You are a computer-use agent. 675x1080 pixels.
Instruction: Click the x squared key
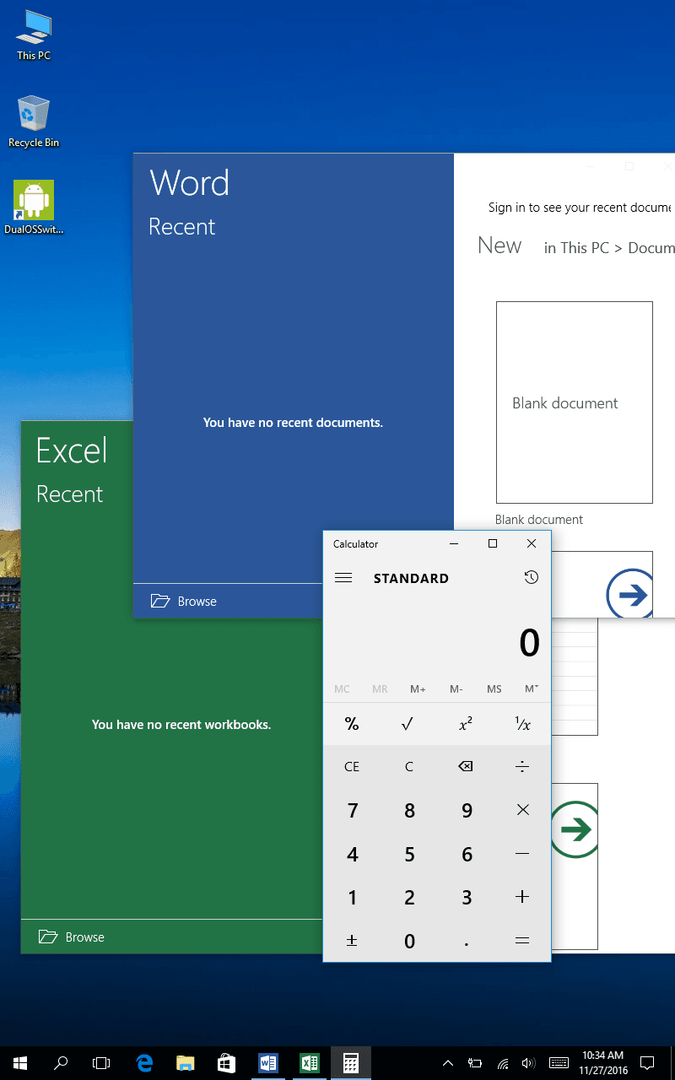pos(466,724)
